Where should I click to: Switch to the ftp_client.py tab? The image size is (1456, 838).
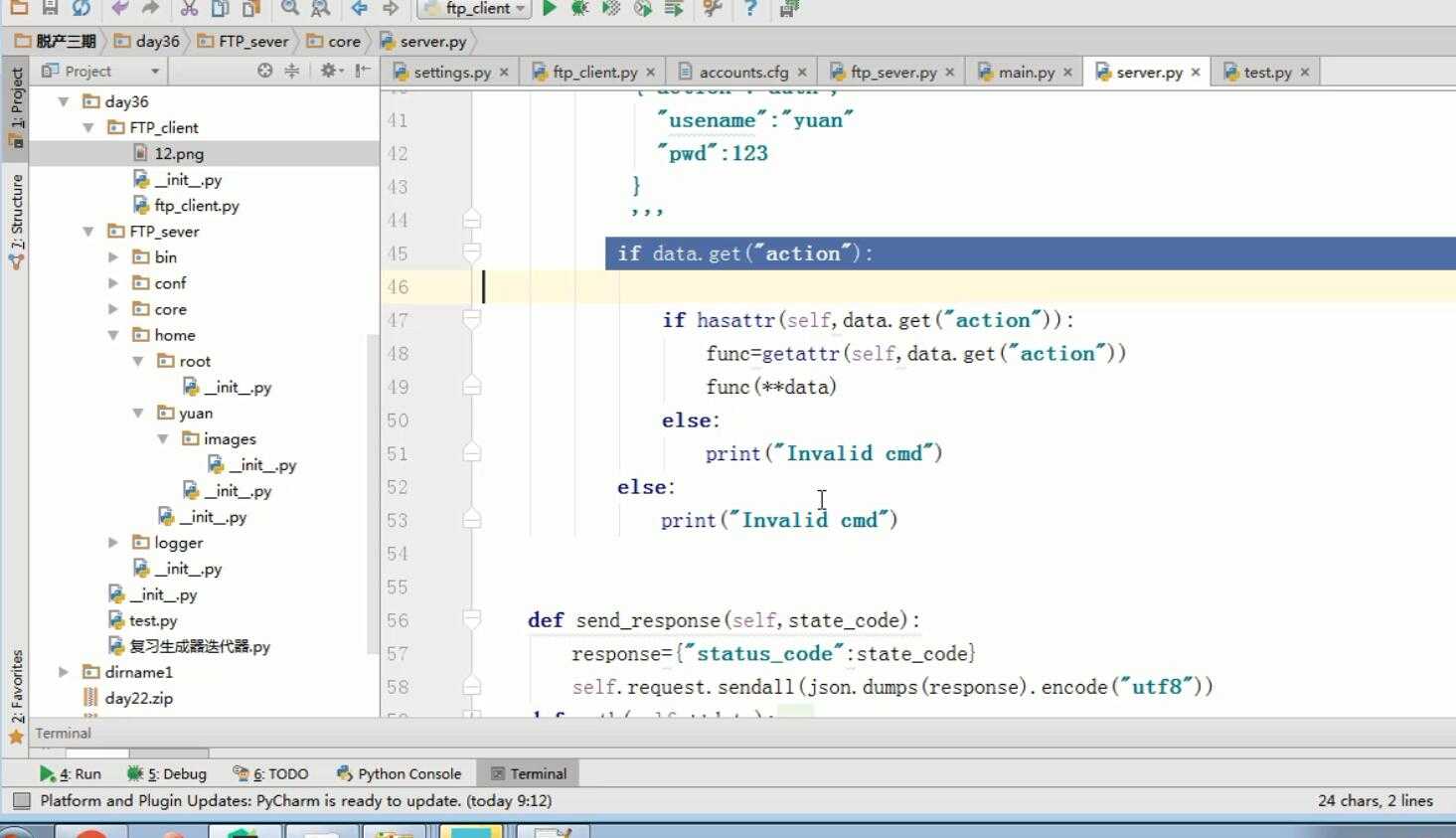[594, 72]
